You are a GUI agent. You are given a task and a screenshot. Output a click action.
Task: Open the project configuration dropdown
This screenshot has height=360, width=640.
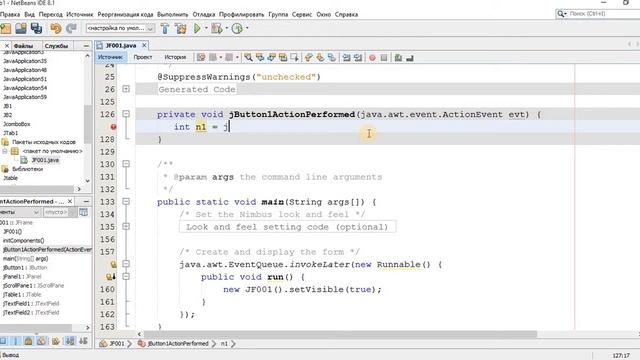[x=120, y=28]
